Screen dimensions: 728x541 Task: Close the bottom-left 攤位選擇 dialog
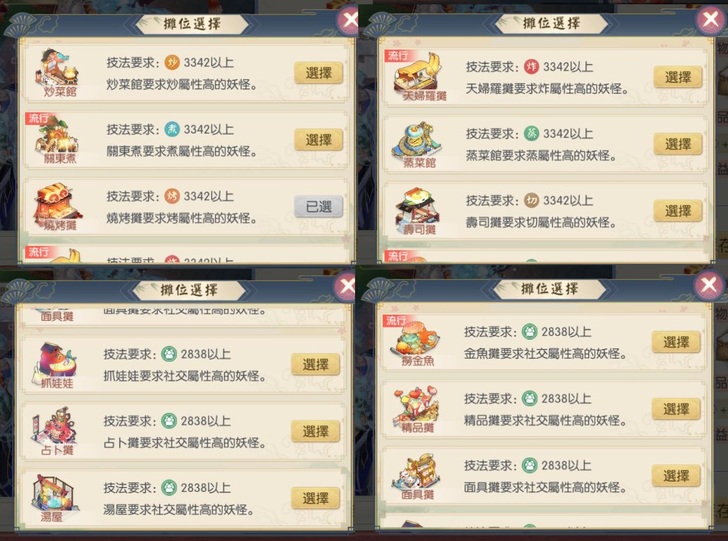pyautogui.click(x=346, y=286)
